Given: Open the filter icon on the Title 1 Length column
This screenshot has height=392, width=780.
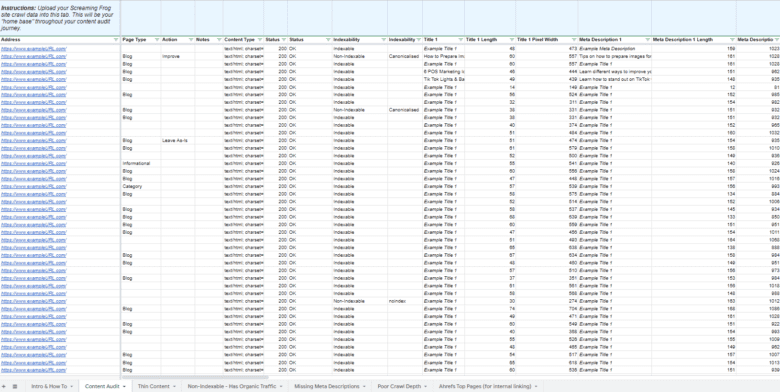Looking at the screenshot, I should tap(511, 39).
